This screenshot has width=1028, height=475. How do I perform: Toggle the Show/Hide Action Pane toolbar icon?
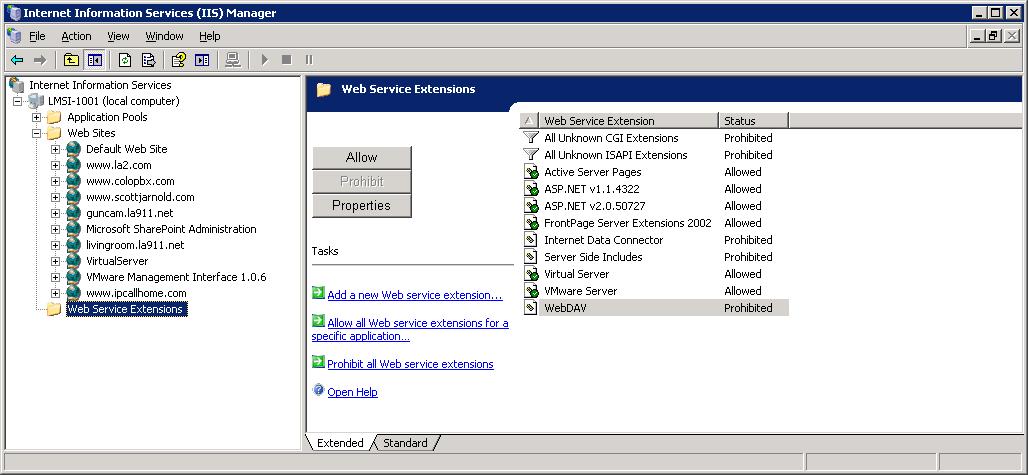202,60
